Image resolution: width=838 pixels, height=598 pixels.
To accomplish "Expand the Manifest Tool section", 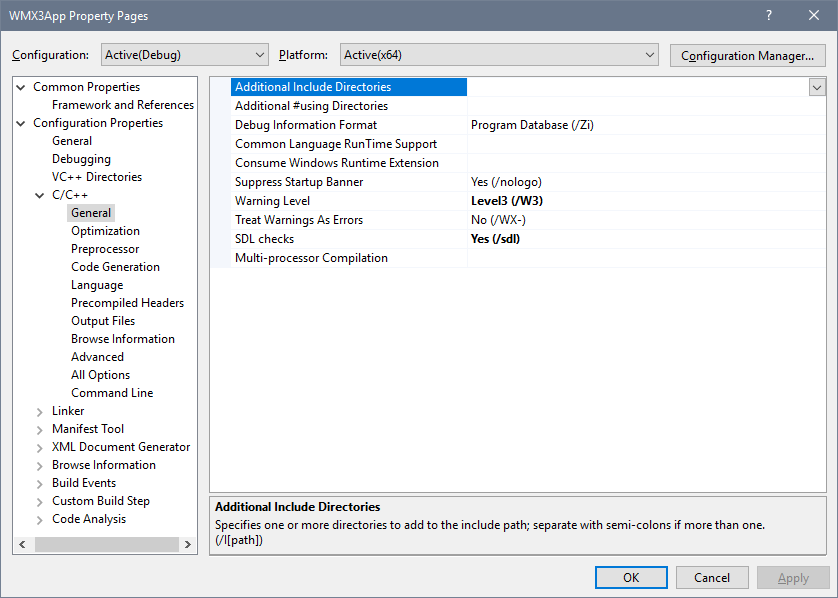I will (x=40, y=428).
